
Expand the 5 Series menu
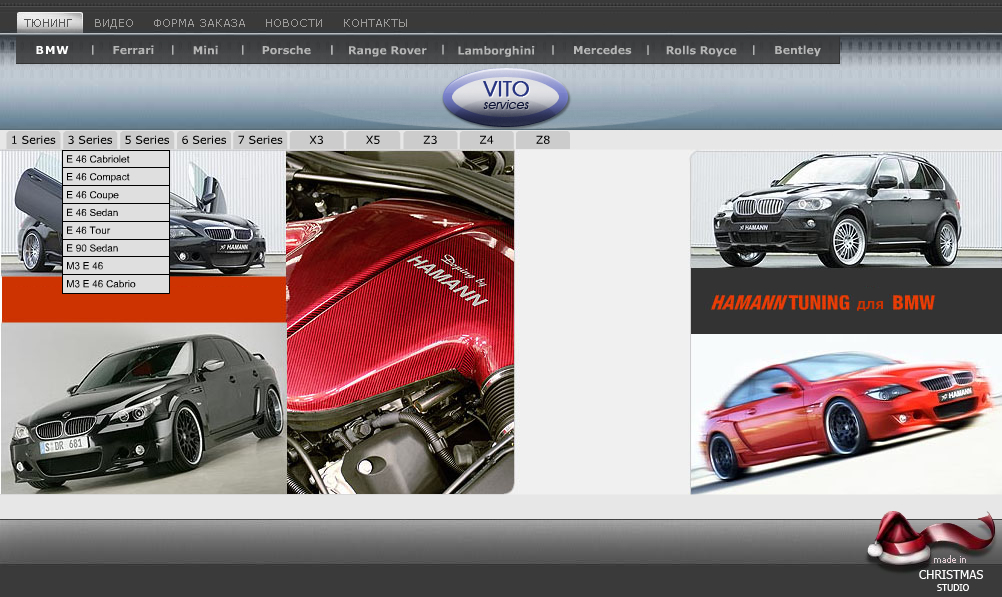147,140
